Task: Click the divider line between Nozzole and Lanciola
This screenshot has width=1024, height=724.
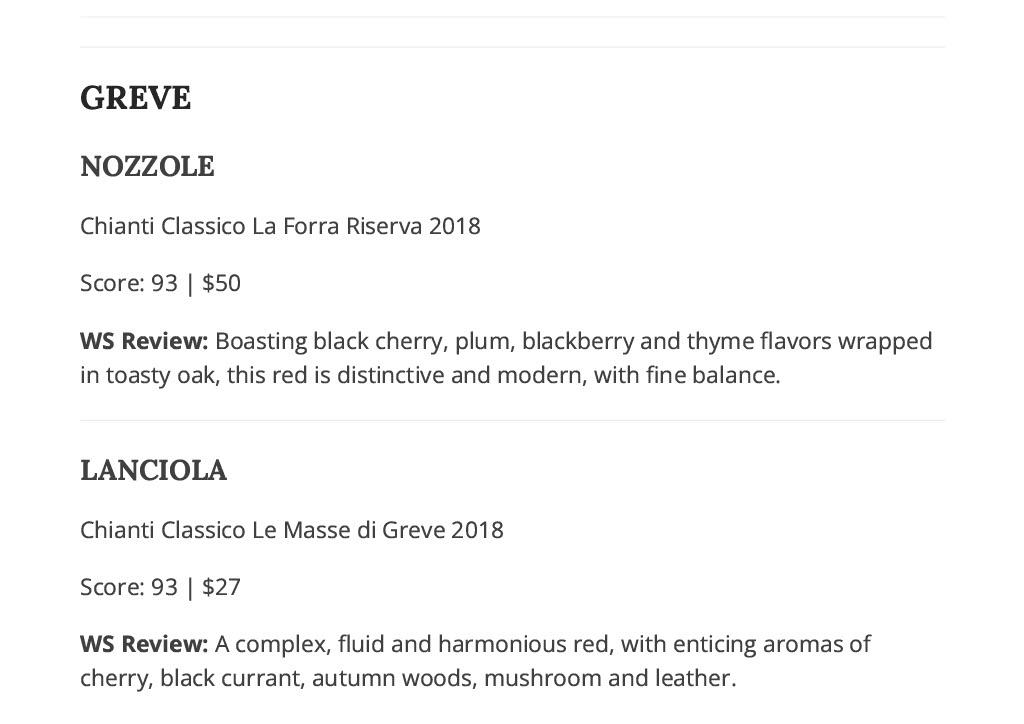Action: 513,420
